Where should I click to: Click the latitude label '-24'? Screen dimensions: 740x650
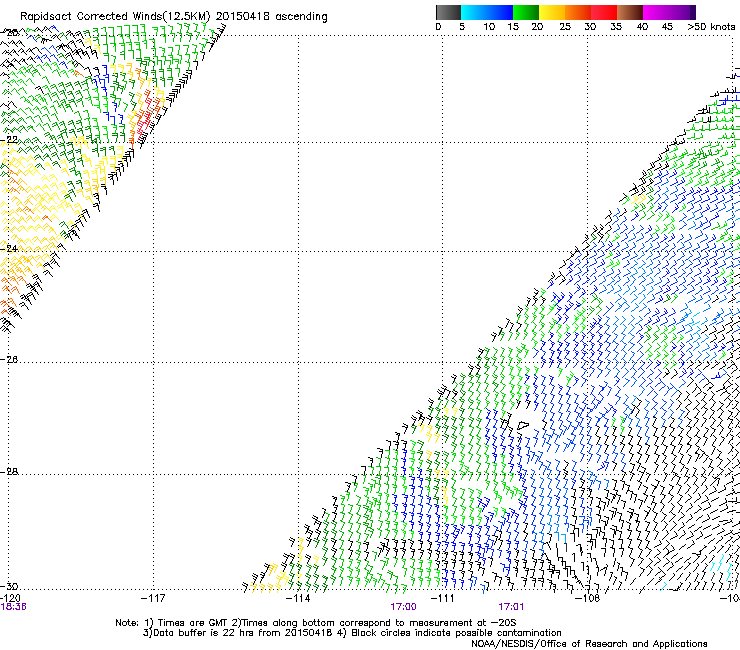[9, 249]
